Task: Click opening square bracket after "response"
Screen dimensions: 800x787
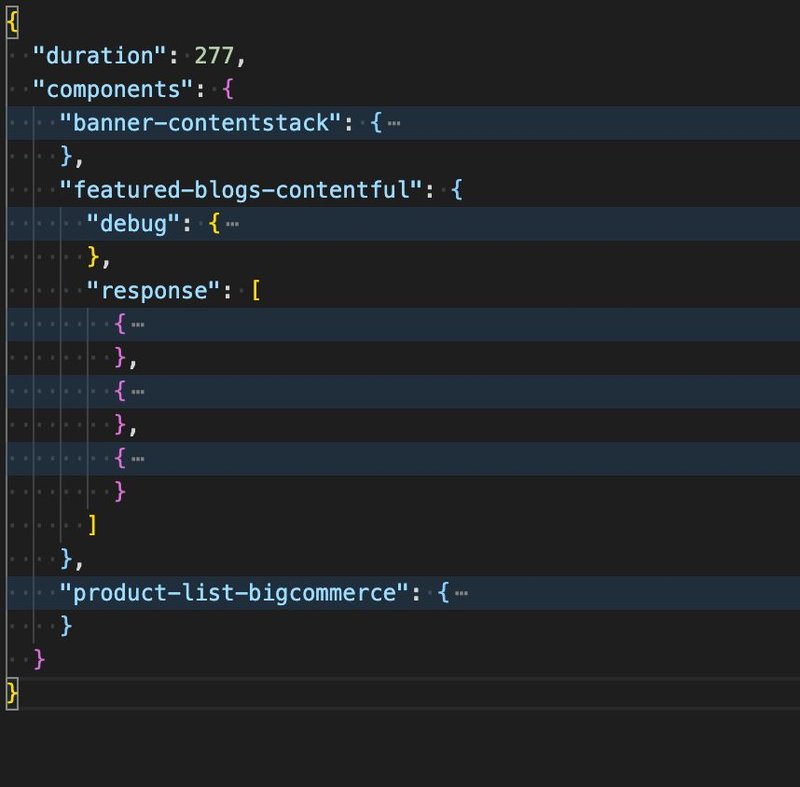Action: pos(256,291)
